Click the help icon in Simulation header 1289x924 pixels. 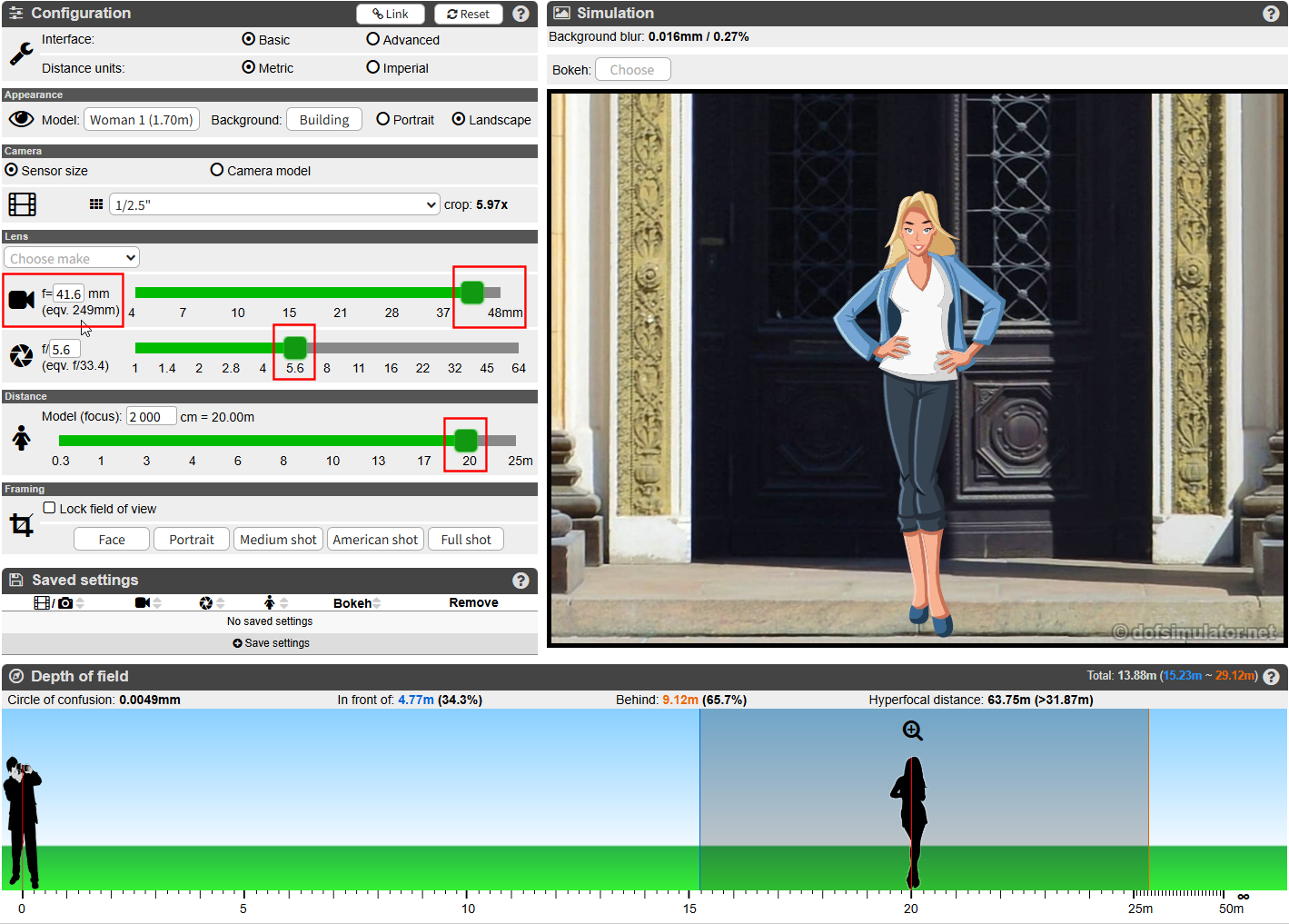pos(1271,14)
